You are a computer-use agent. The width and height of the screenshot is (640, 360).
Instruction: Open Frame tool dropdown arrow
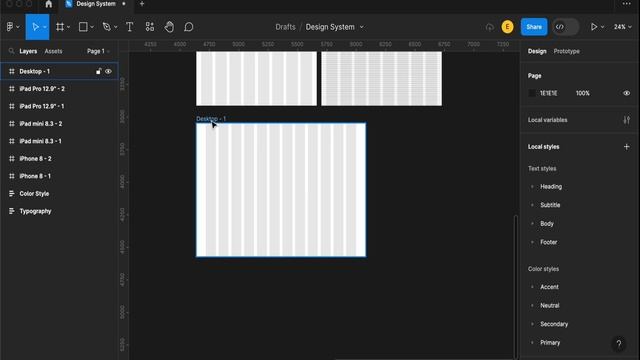coord(68,27)
